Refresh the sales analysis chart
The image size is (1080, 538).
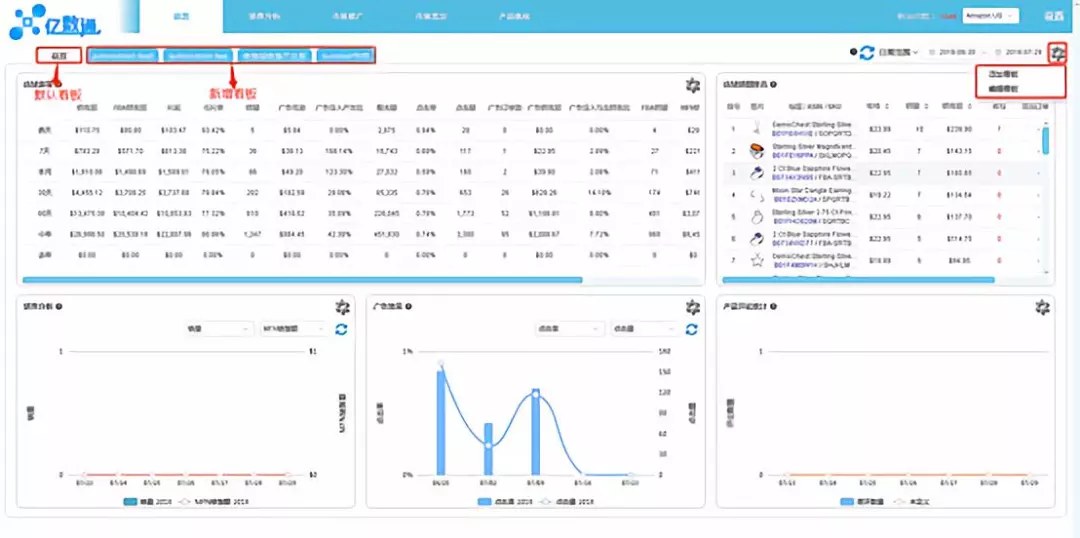[x=342, y=329]
